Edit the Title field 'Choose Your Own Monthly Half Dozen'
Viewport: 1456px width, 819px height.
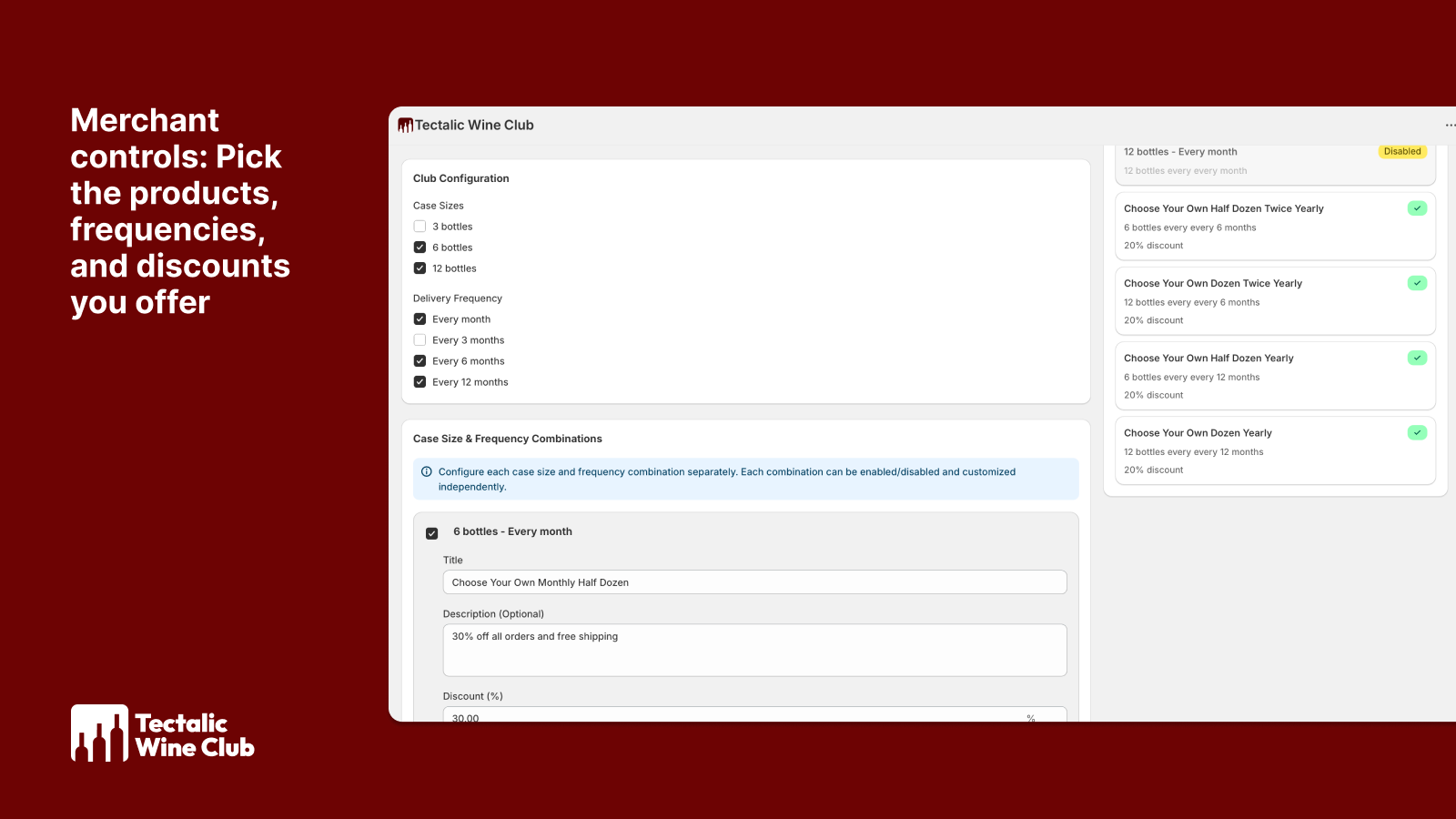[x=754, y=582]
